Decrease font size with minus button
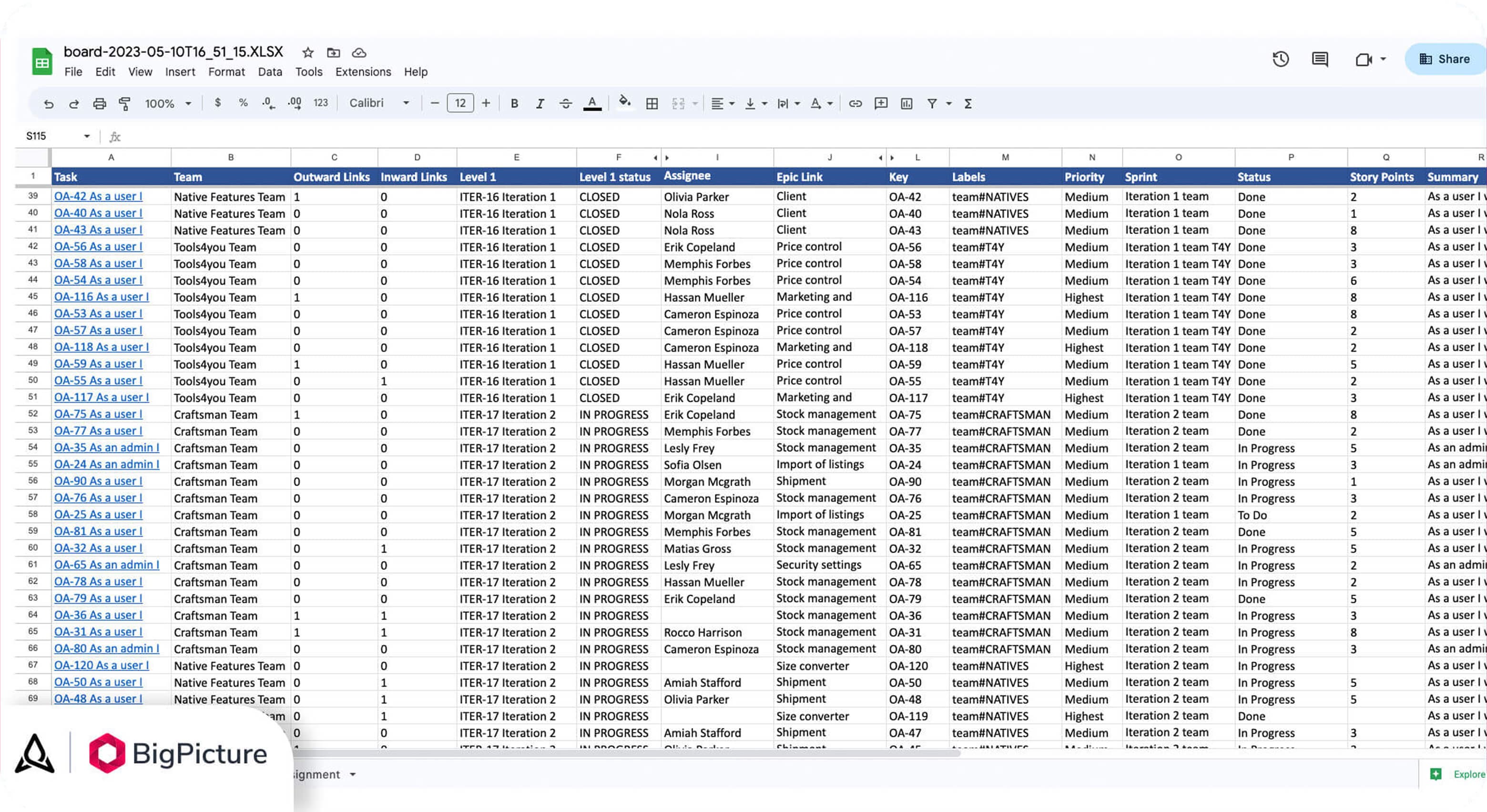 435,103
